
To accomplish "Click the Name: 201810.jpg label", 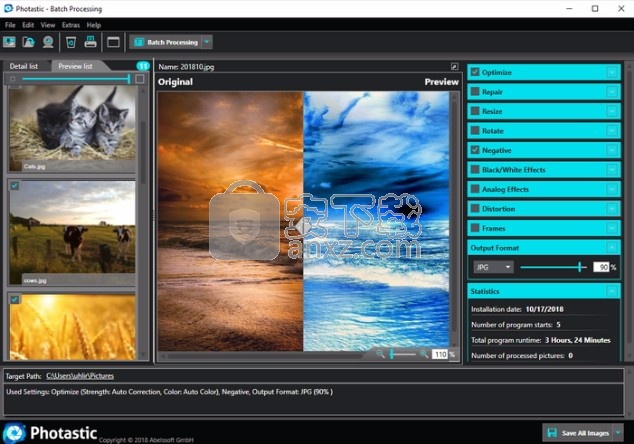I will (x=186, y=67).
